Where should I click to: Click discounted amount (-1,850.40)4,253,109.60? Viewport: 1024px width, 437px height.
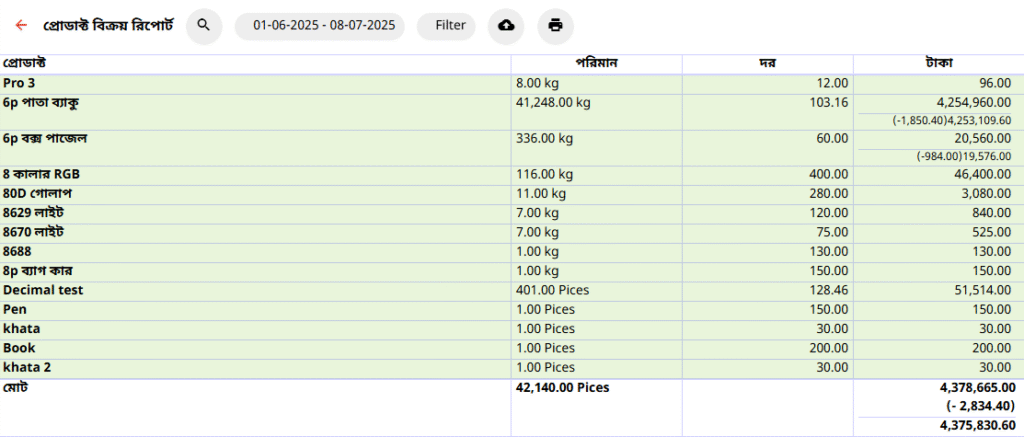[x=952, y=121]
